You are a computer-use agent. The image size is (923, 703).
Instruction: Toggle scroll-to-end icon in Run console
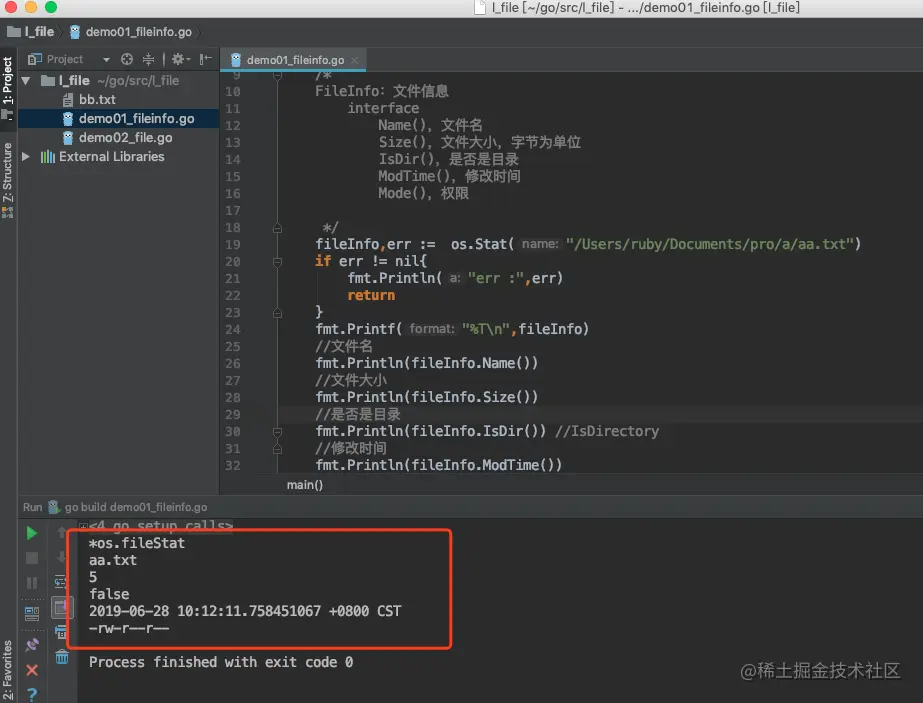point(61,607)
